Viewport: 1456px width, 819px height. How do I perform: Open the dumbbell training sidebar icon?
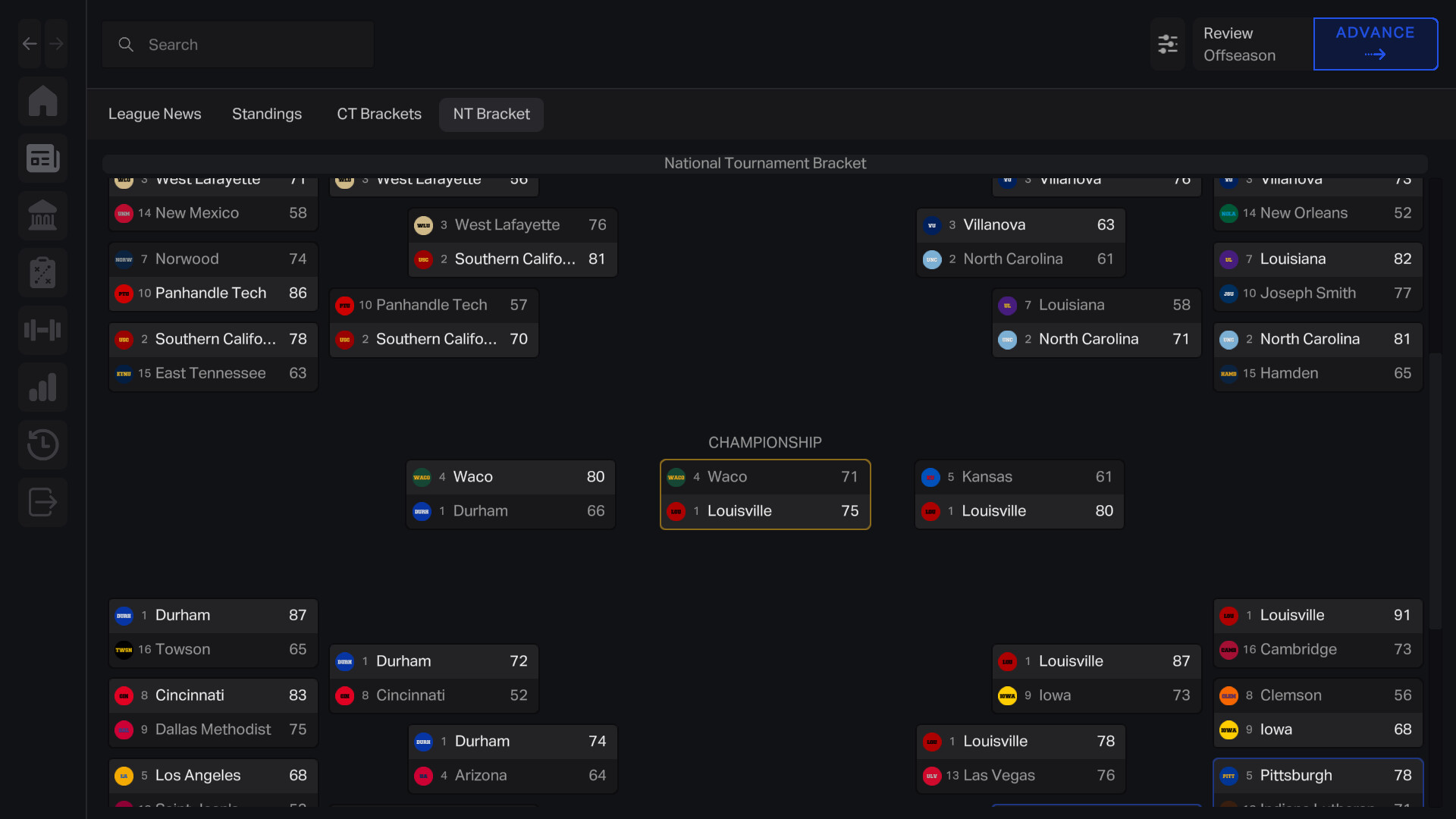(43, 330)
